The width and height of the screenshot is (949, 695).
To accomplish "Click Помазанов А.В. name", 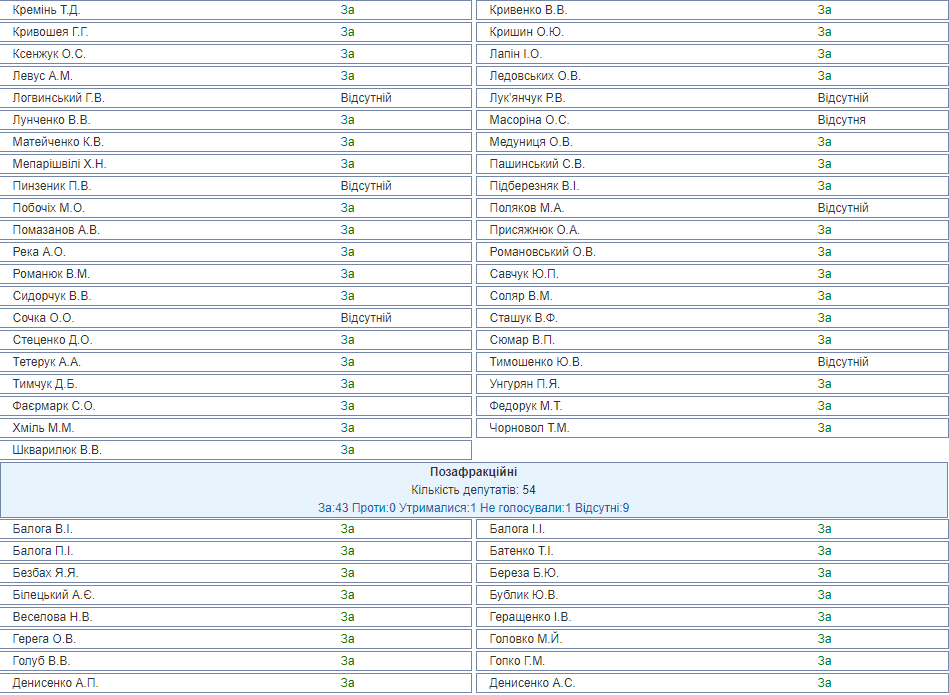I will (56, 230).
